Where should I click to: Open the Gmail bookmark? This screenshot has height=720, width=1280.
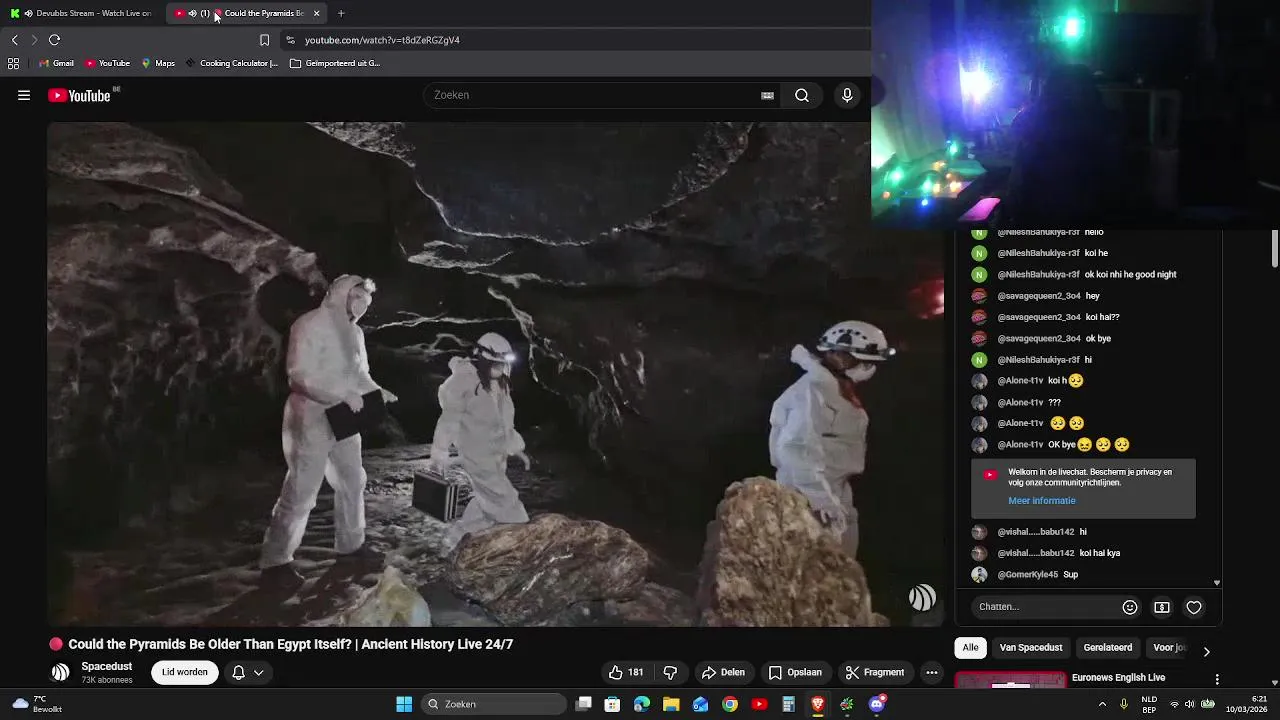[57, 63]
